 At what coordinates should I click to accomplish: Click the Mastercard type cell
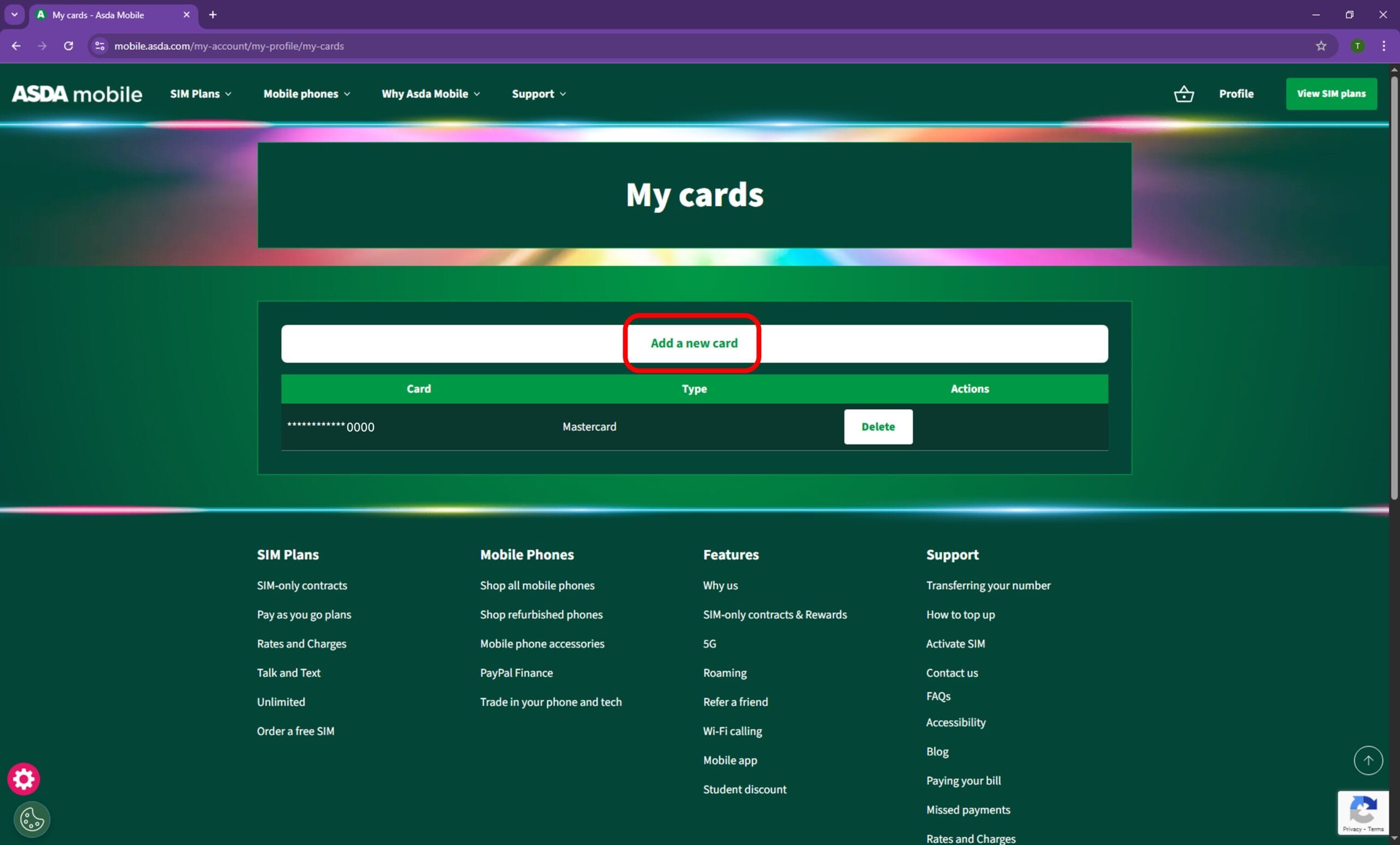pos(589,426)
